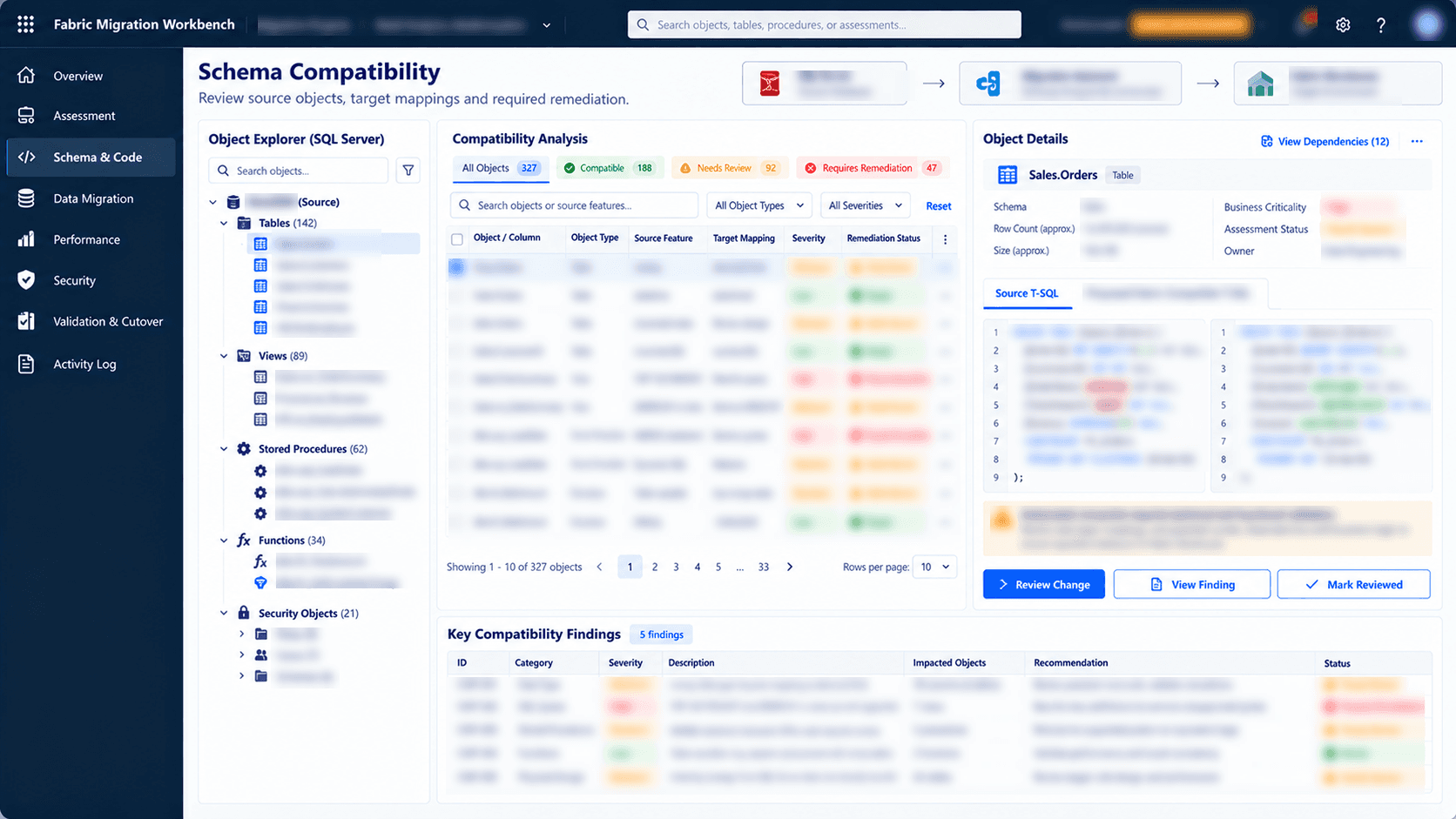Image resolution: width=1456 pixels, height=819 pixels.
Task: Open Object Details more options ellipsis
Action: tap(1417, 141)
